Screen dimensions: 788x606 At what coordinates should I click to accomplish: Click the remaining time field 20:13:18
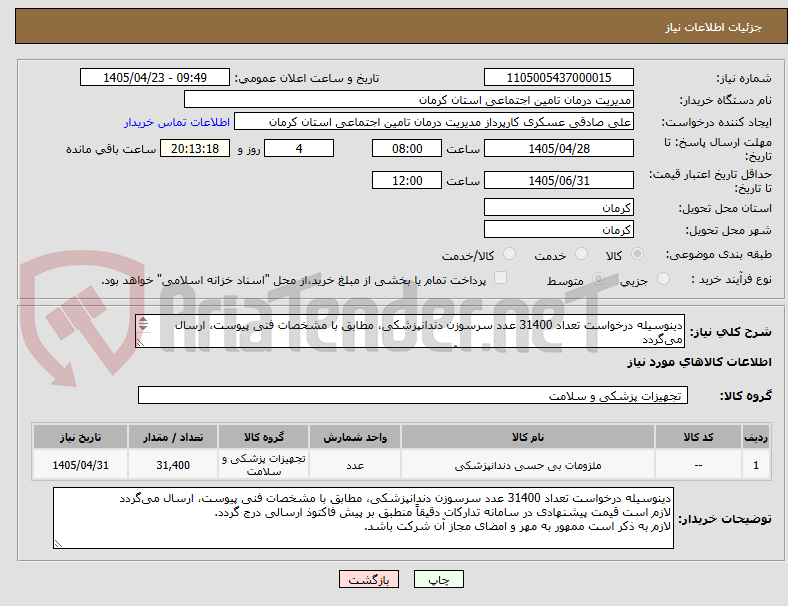pyautogui.click(x=195, y=148)
